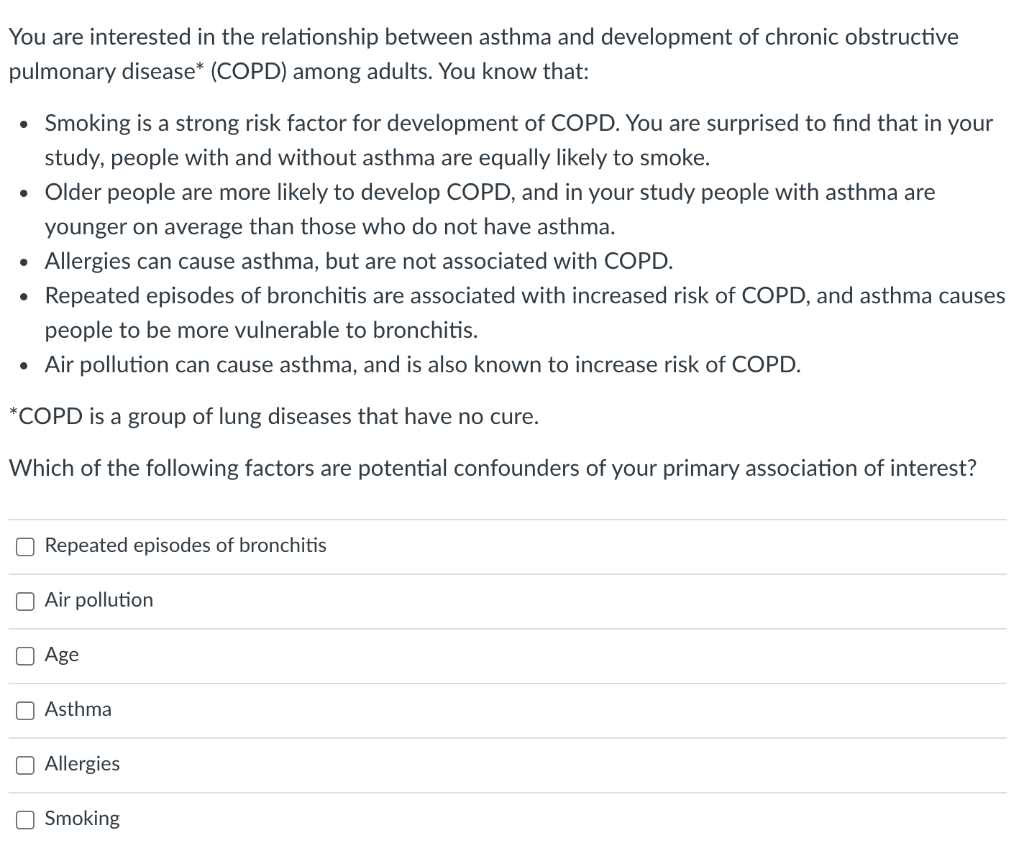Click the 'Air pollution' option label text
Viewport: 1024px width, 861px height.
point(99,600)
